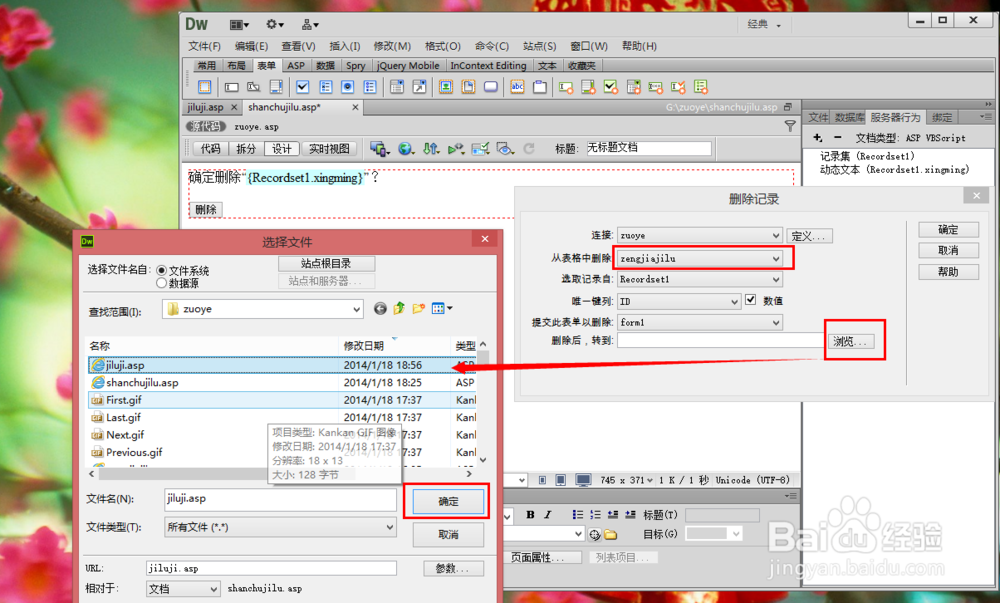Insert Spry Validation Text Field
The image size is (1000, 603).
coord(566,87)
